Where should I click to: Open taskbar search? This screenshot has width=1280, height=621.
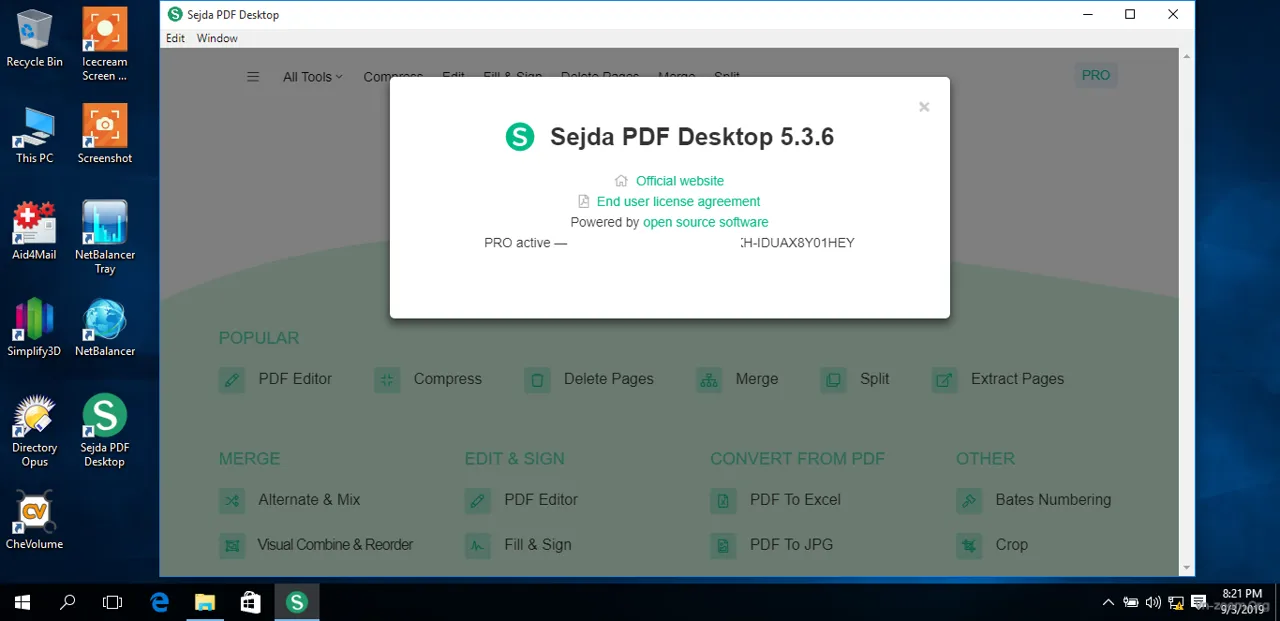68,602
